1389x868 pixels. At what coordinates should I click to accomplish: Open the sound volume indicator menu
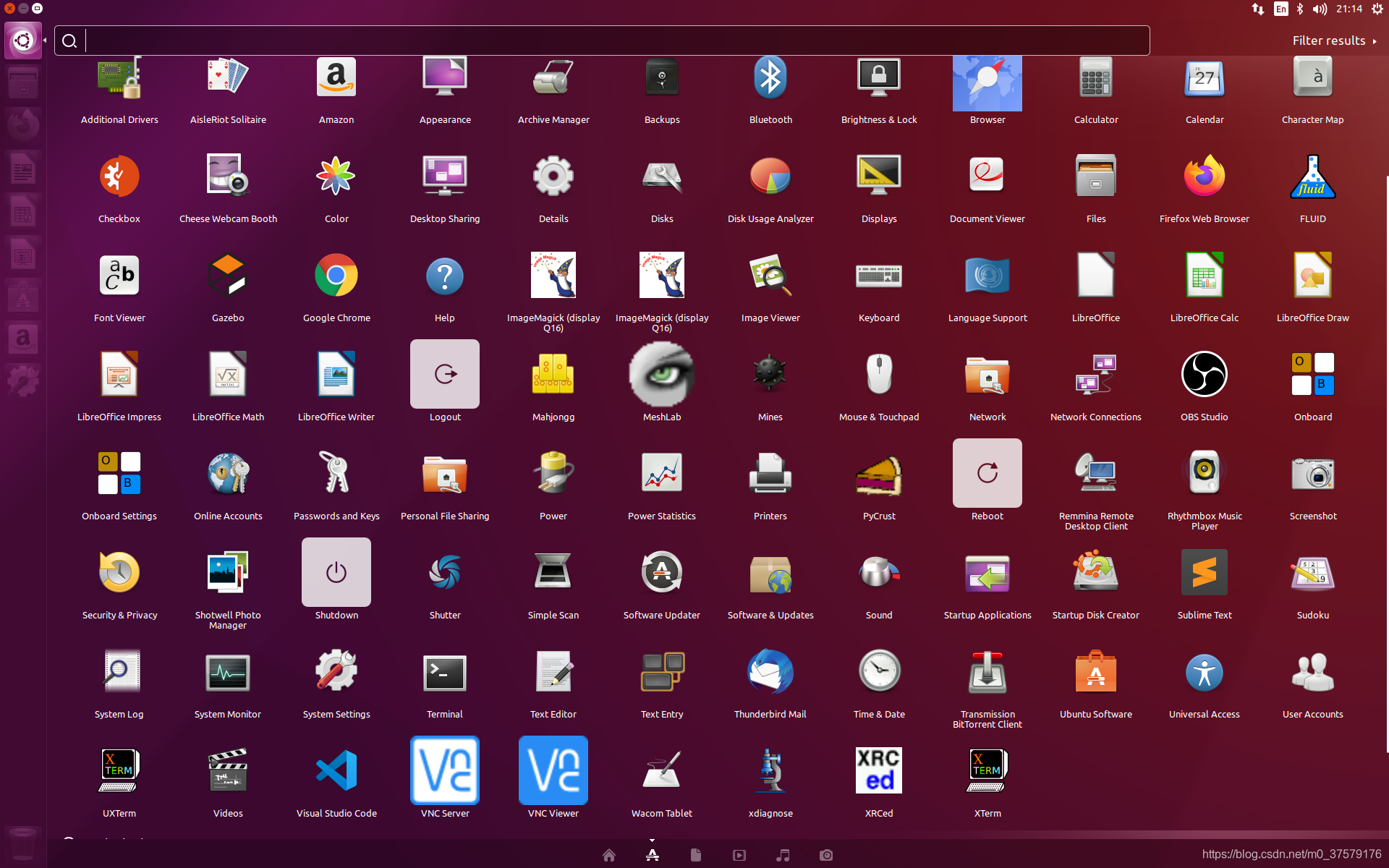point(1320,9)
